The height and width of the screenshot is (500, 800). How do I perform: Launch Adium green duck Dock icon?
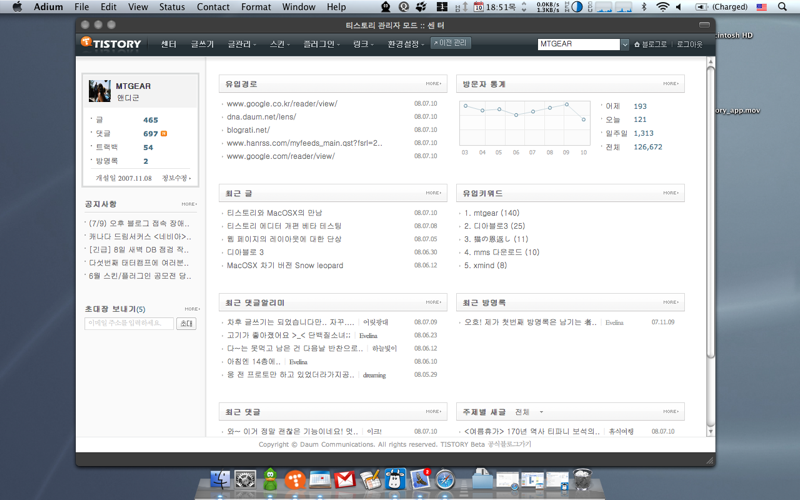pos(270,480)
